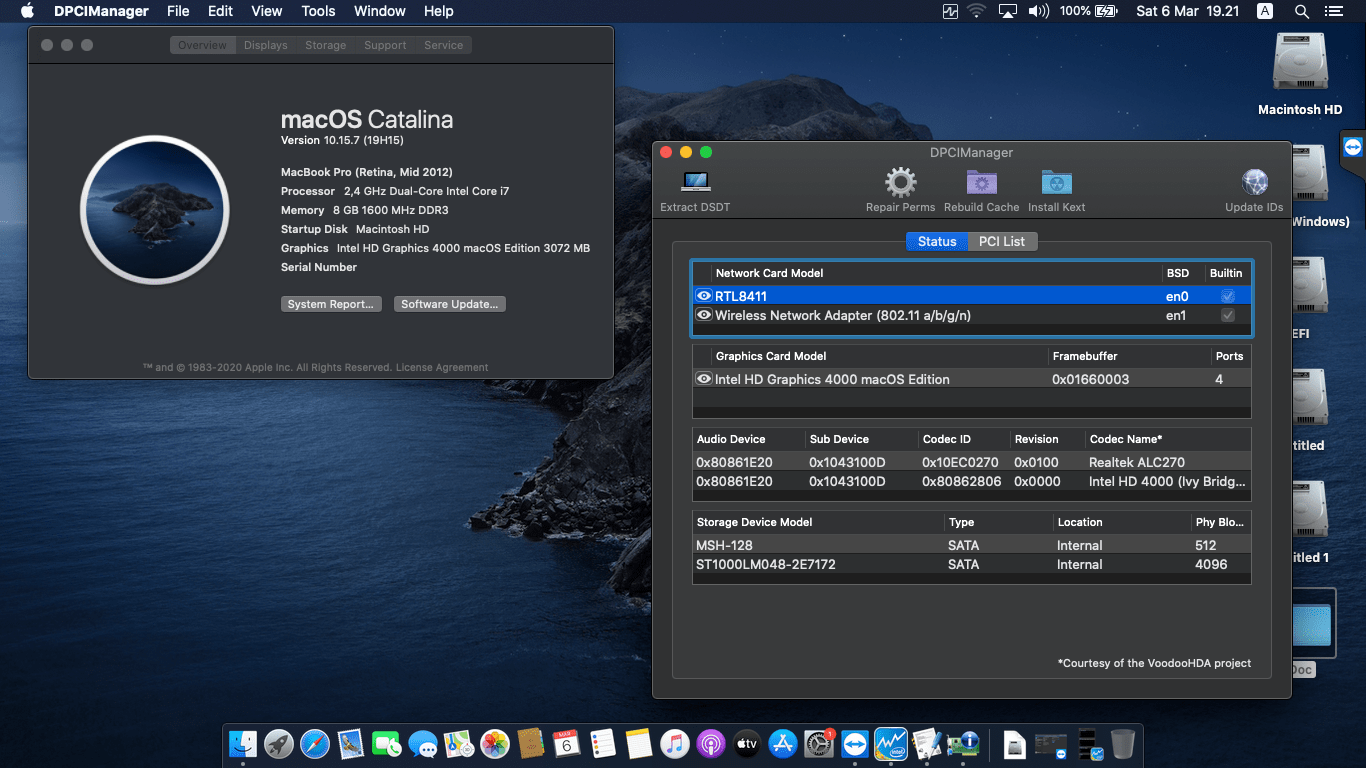Toggle Builtin checkbox for Wireless Network Adapter

click(1228, 315)
